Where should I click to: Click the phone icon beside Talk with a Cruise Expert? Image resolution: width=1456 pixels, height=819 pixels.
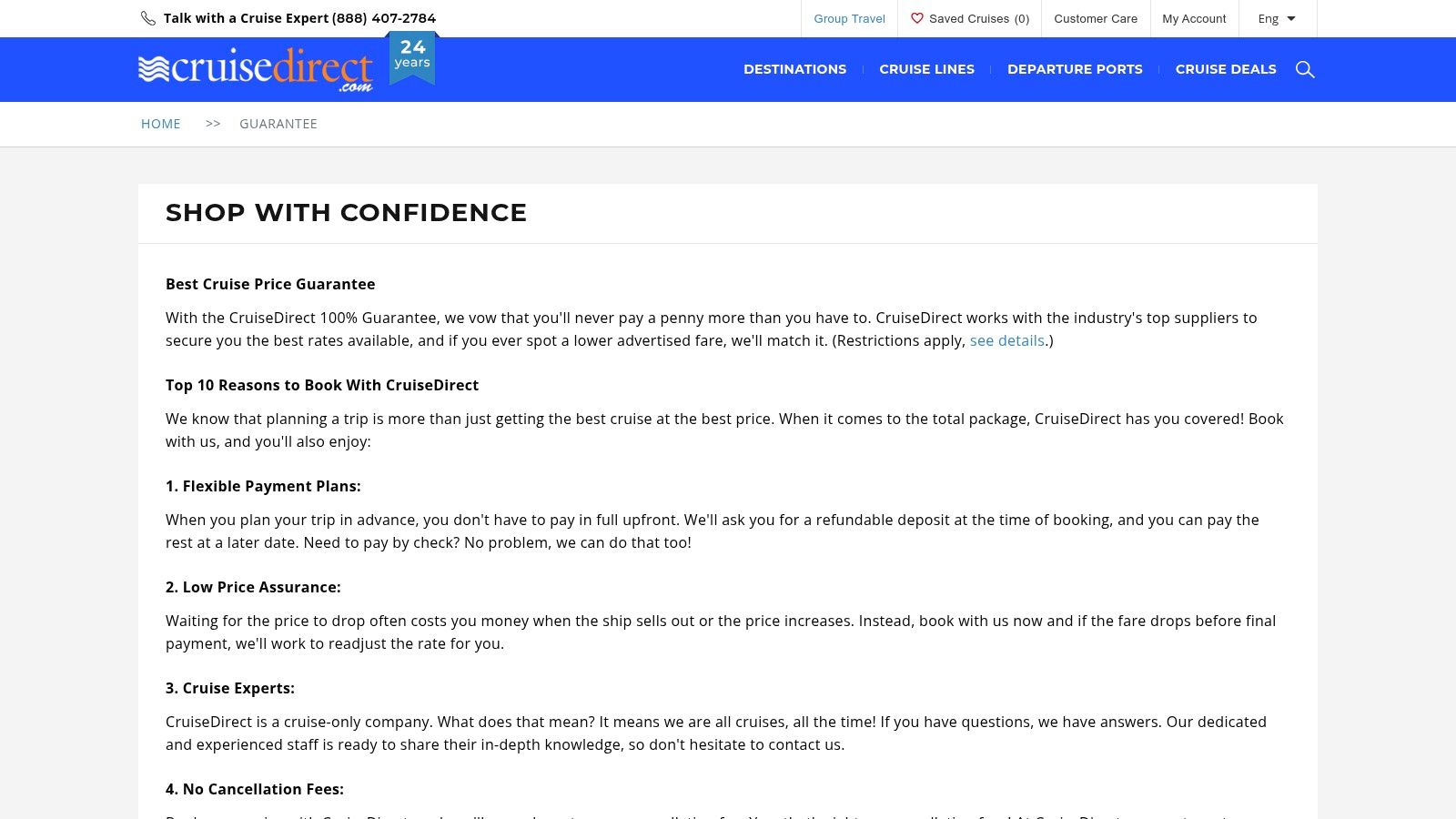pos(148,18)
